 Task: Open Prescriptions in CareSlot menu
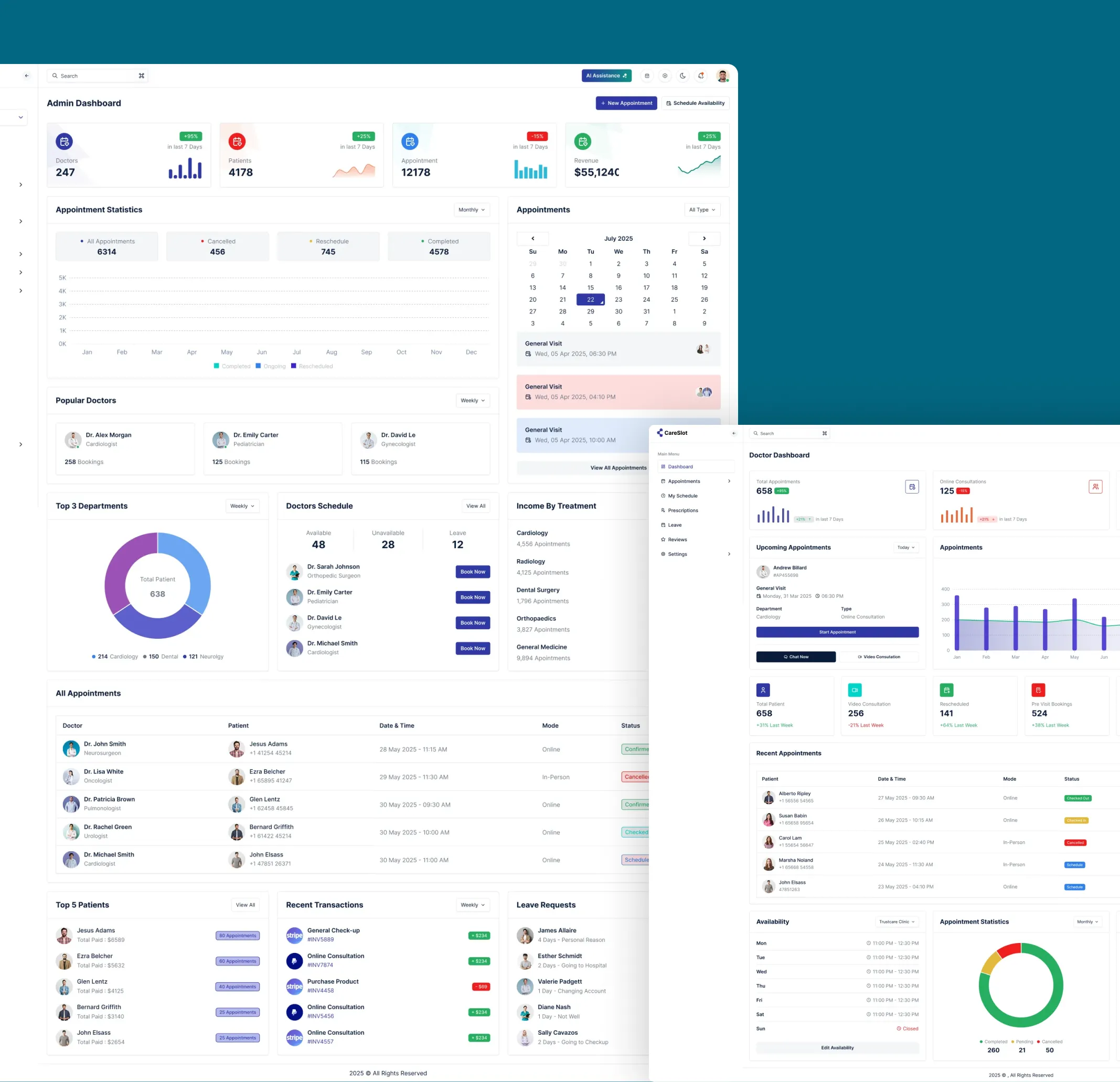pos(682,510)
